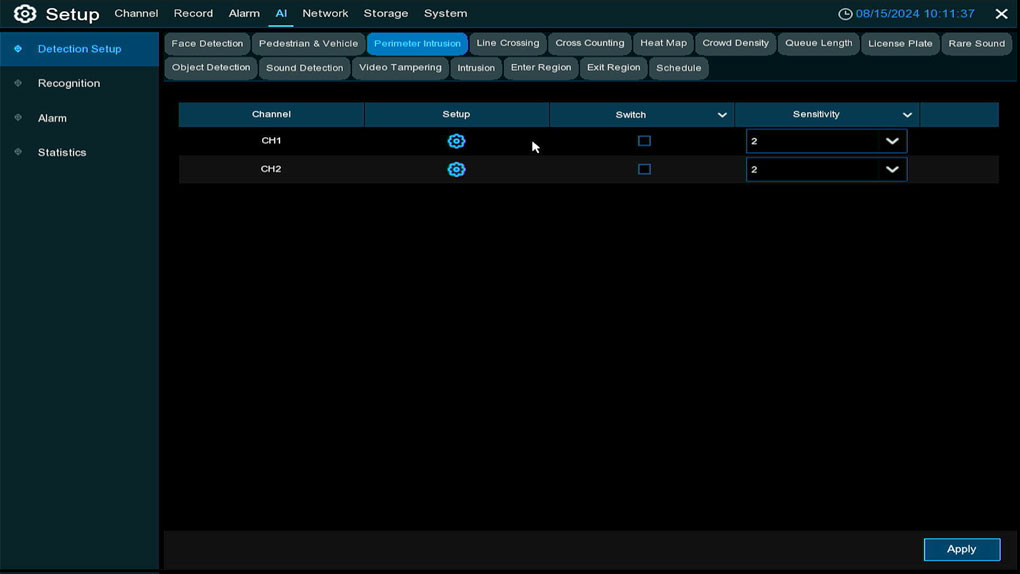The height and width of the screenshot is (574, 1020).
Task: Click the Setup gear icon in the title bar
Action: point(25,14)
